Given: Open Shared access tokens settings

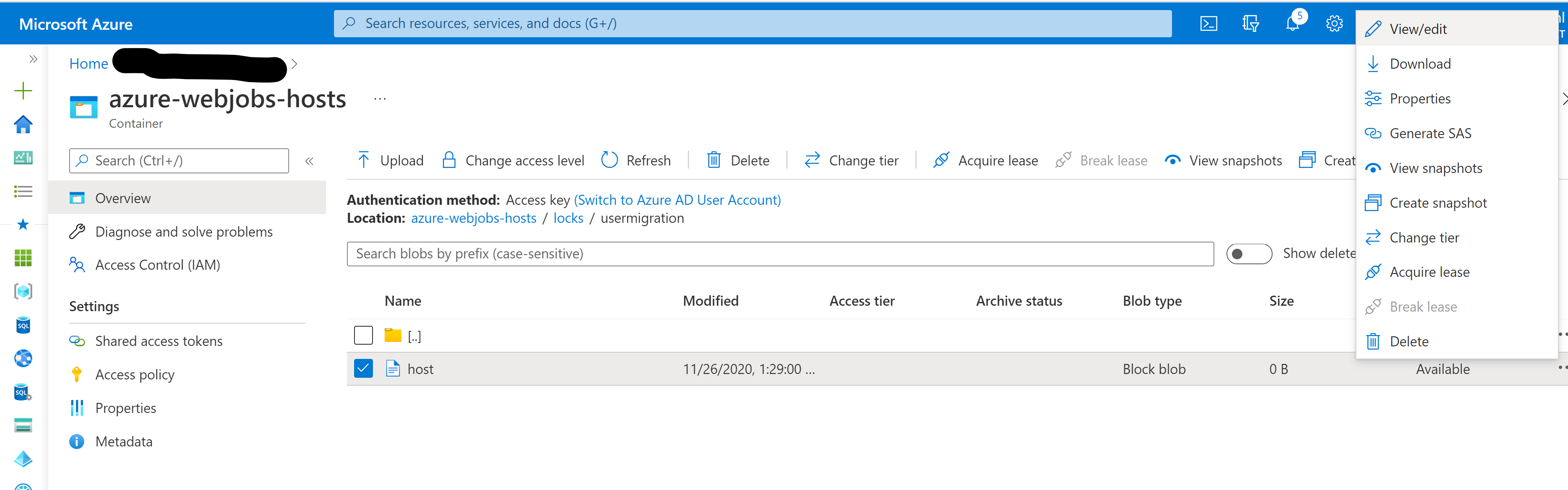Looking at the screenshot, I should click(x=158, y=341).
